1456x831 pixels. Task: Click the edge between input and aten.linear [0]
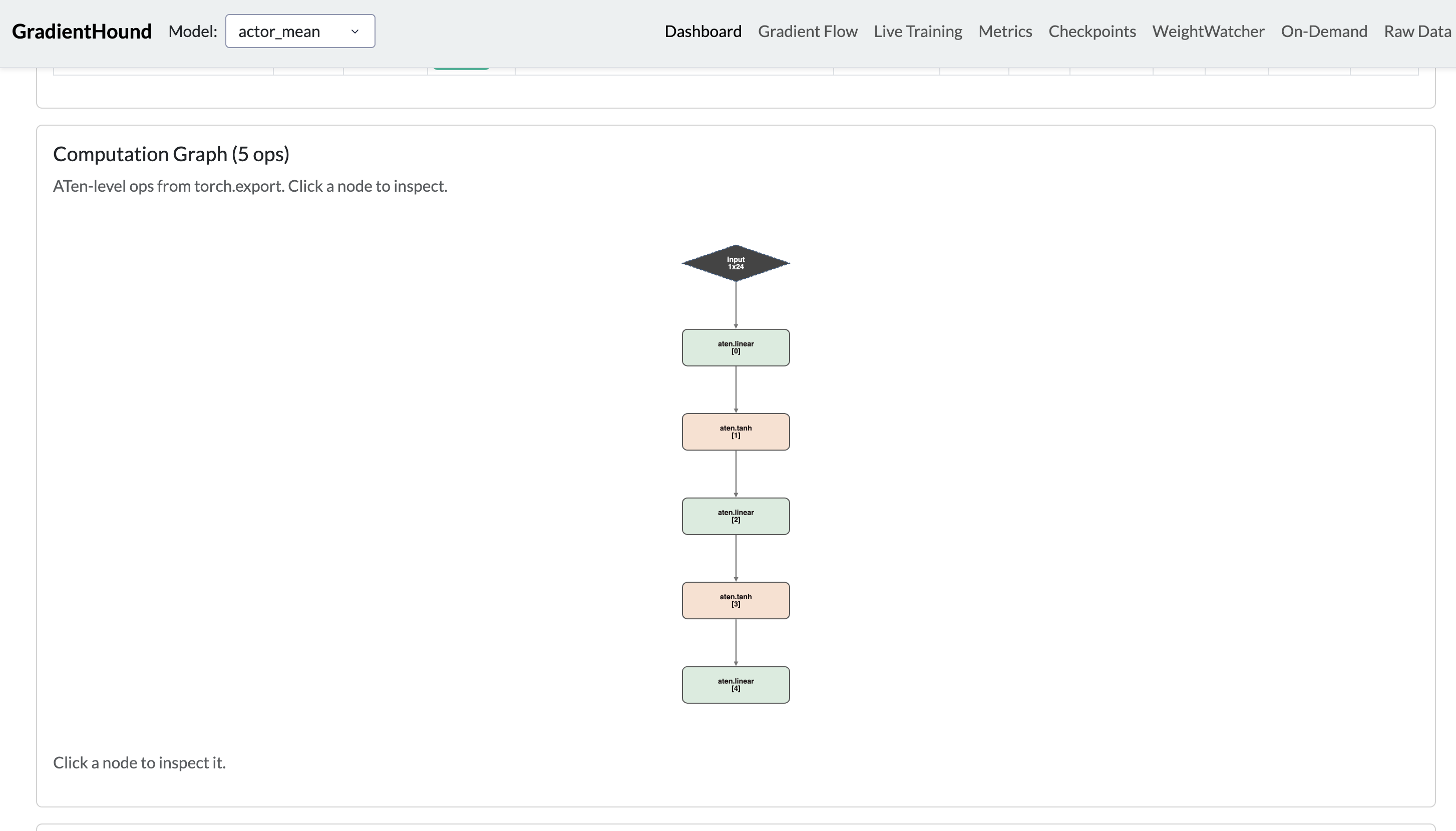[736, 305]
